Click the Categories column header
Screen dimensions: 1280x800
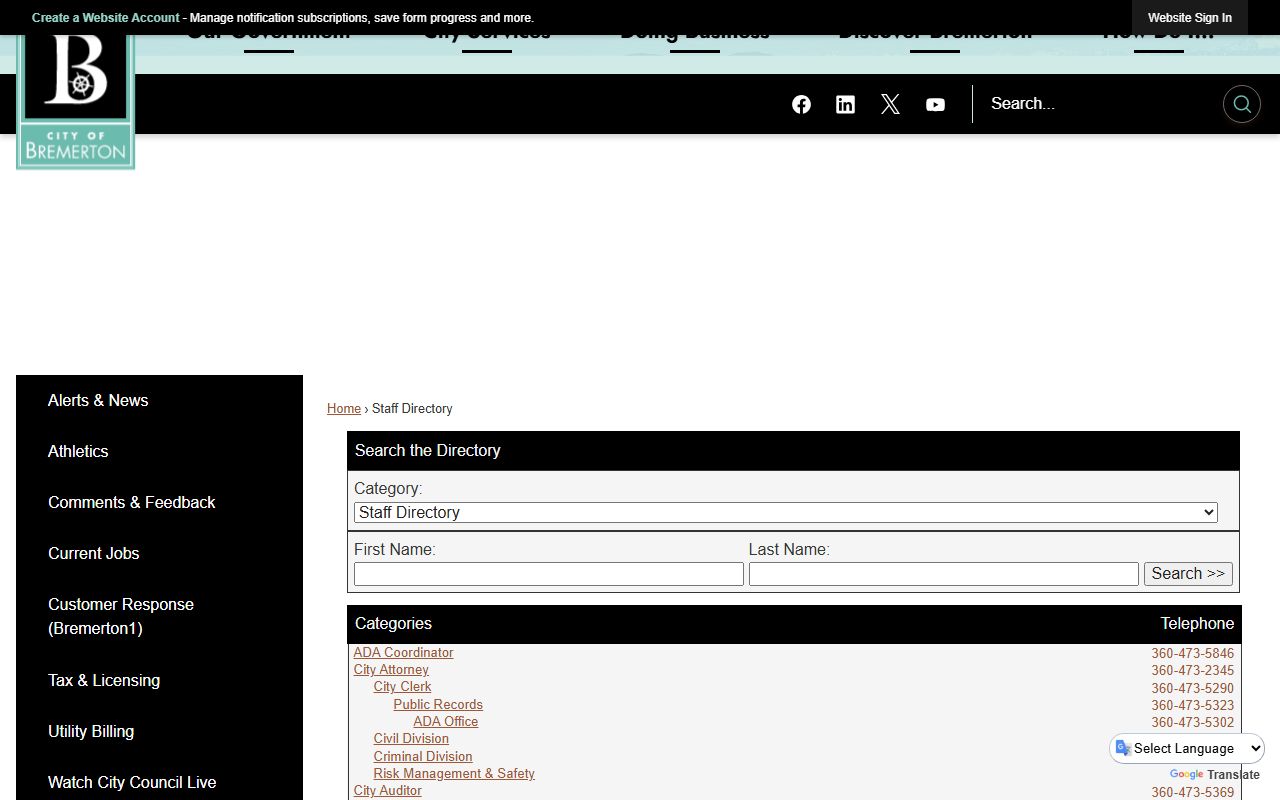(x=393, y=624)
